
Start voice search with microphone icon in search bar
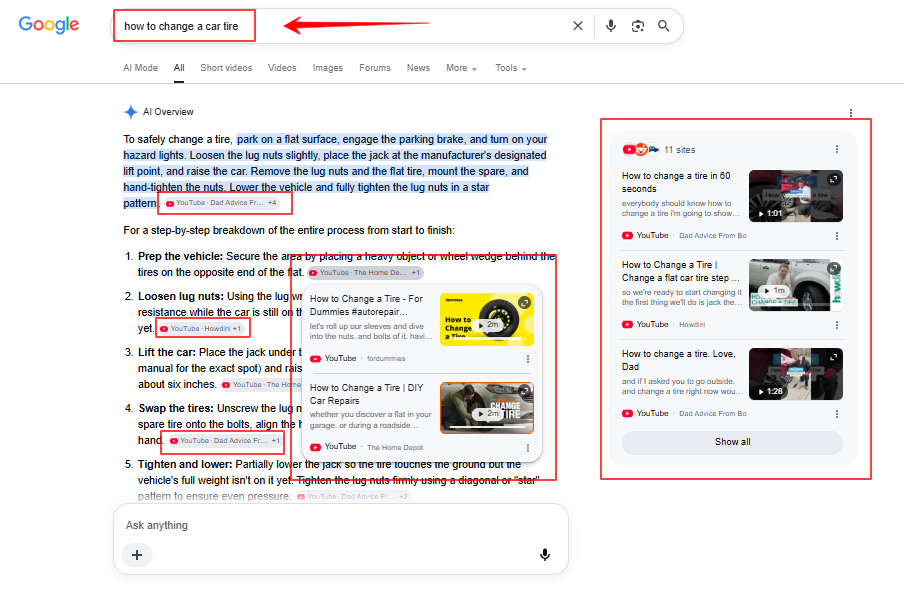pyautogui.click(x=611, y=26)
